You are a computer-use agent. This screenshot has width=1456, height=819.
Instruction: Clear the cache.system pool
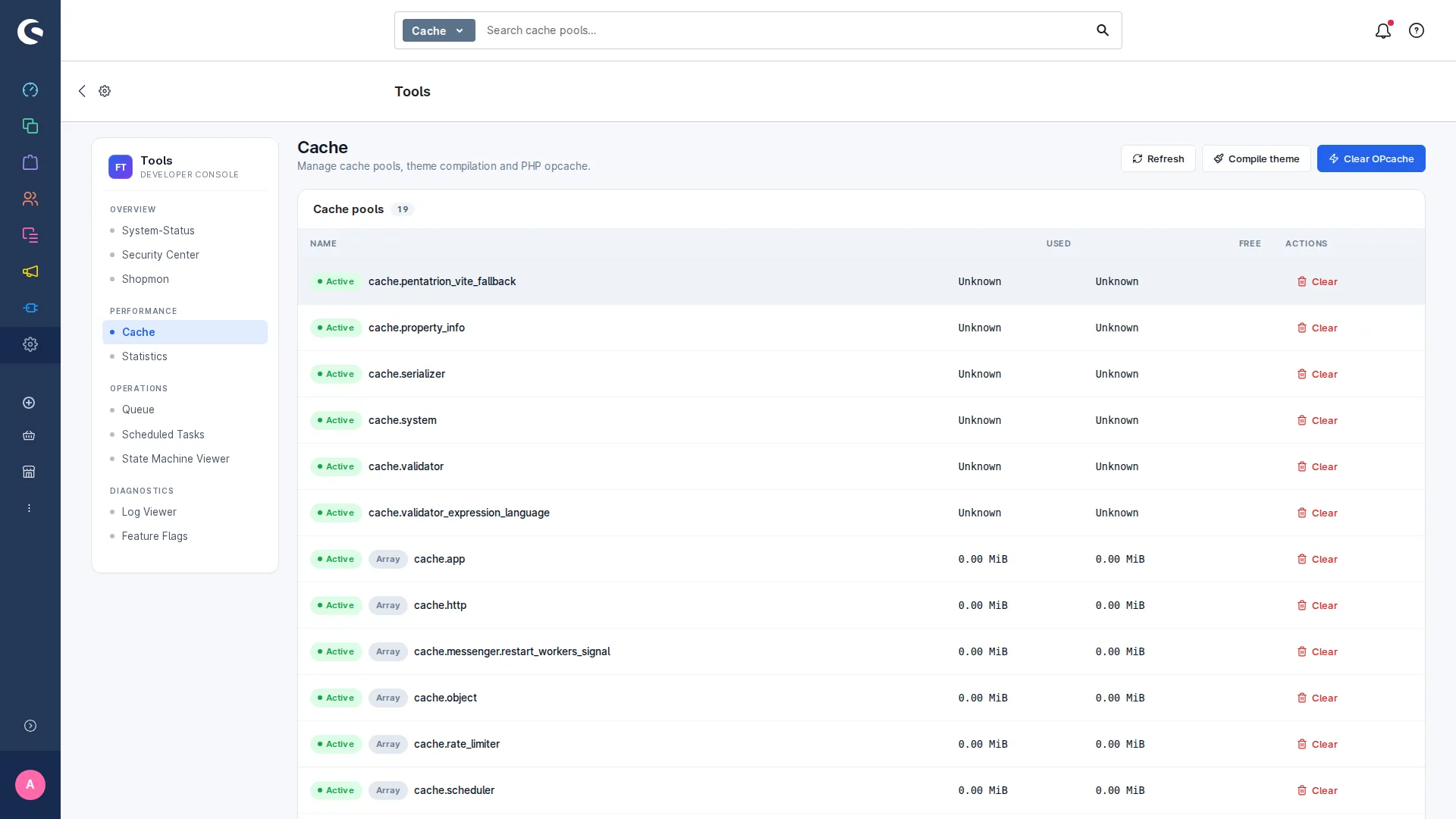coord(1317,420)
